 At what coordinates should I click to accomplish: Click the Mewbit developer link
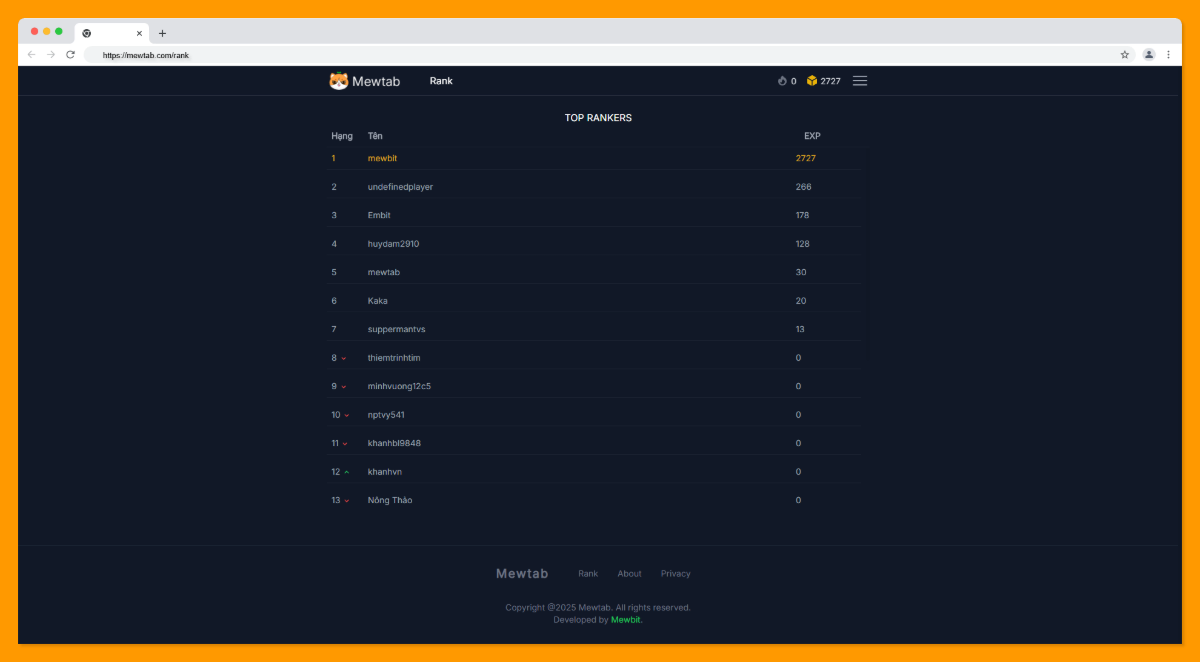625,619
